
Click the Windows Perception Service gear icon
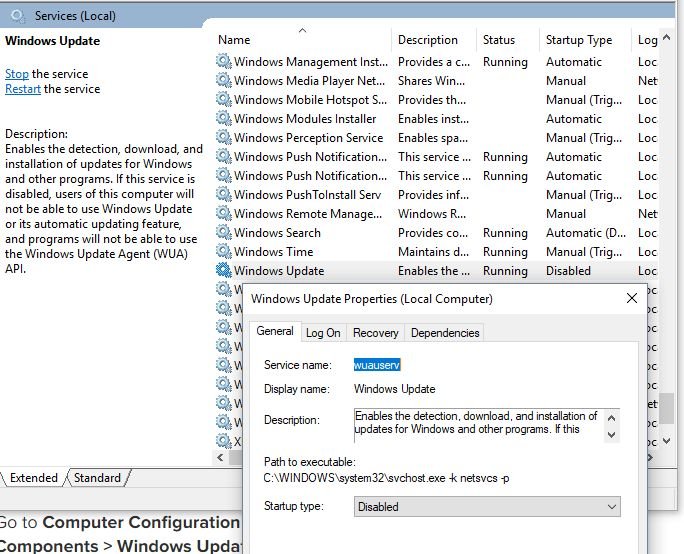point(224,138)
